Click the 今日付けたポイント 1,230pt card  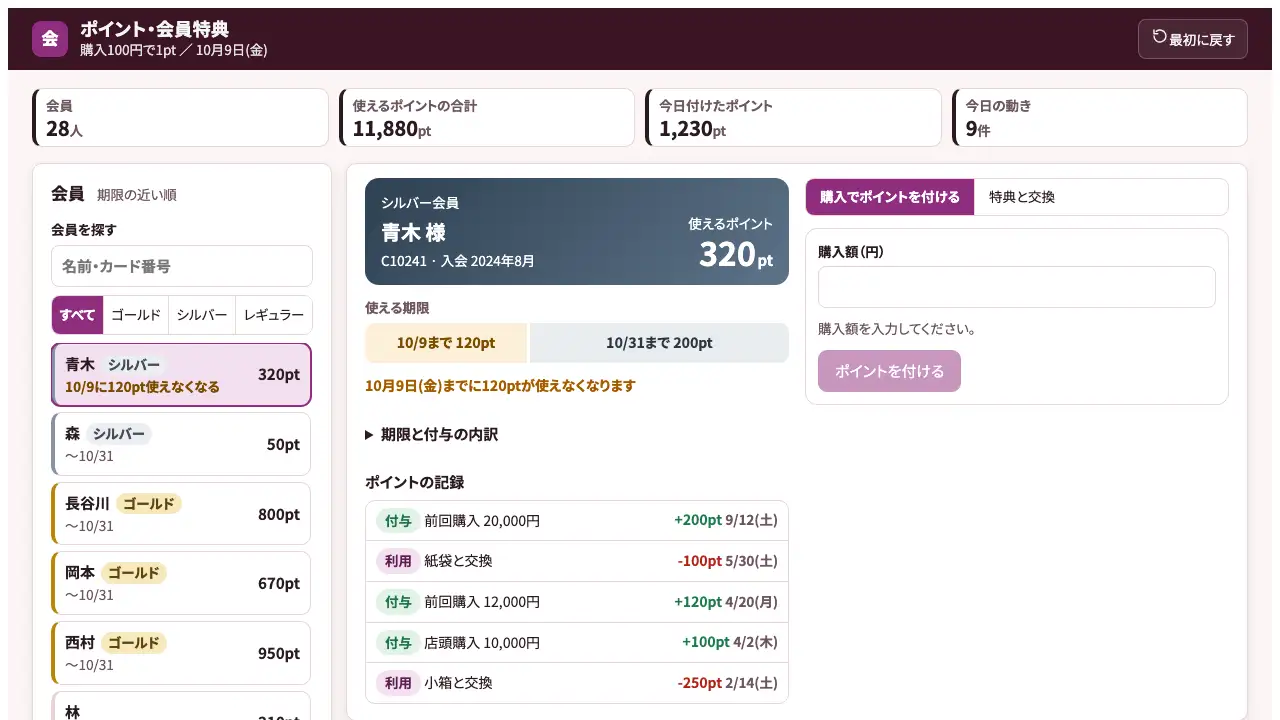coord(793,117)
